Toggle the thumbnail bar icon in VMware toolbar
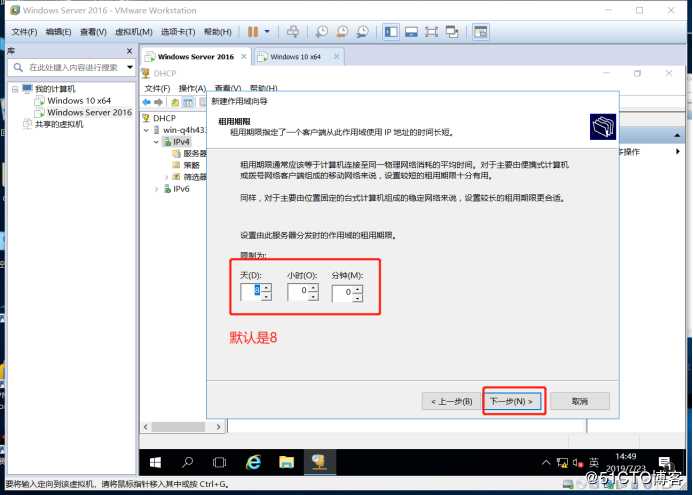Image resolution: width=693 pixels, height=495 pixels. [x=411, y=32]
